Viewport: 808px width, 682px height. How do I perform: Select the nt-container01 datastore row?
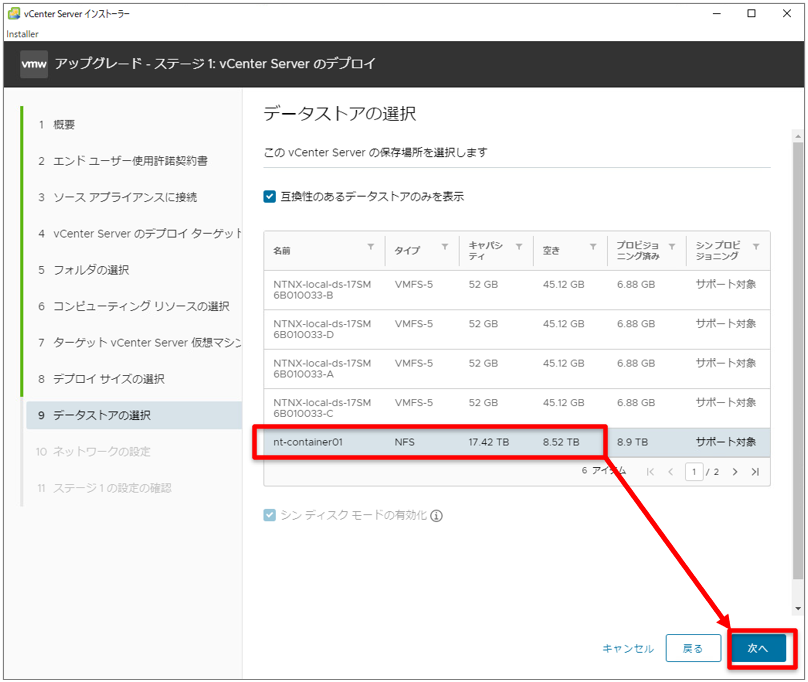coord(517,442)
